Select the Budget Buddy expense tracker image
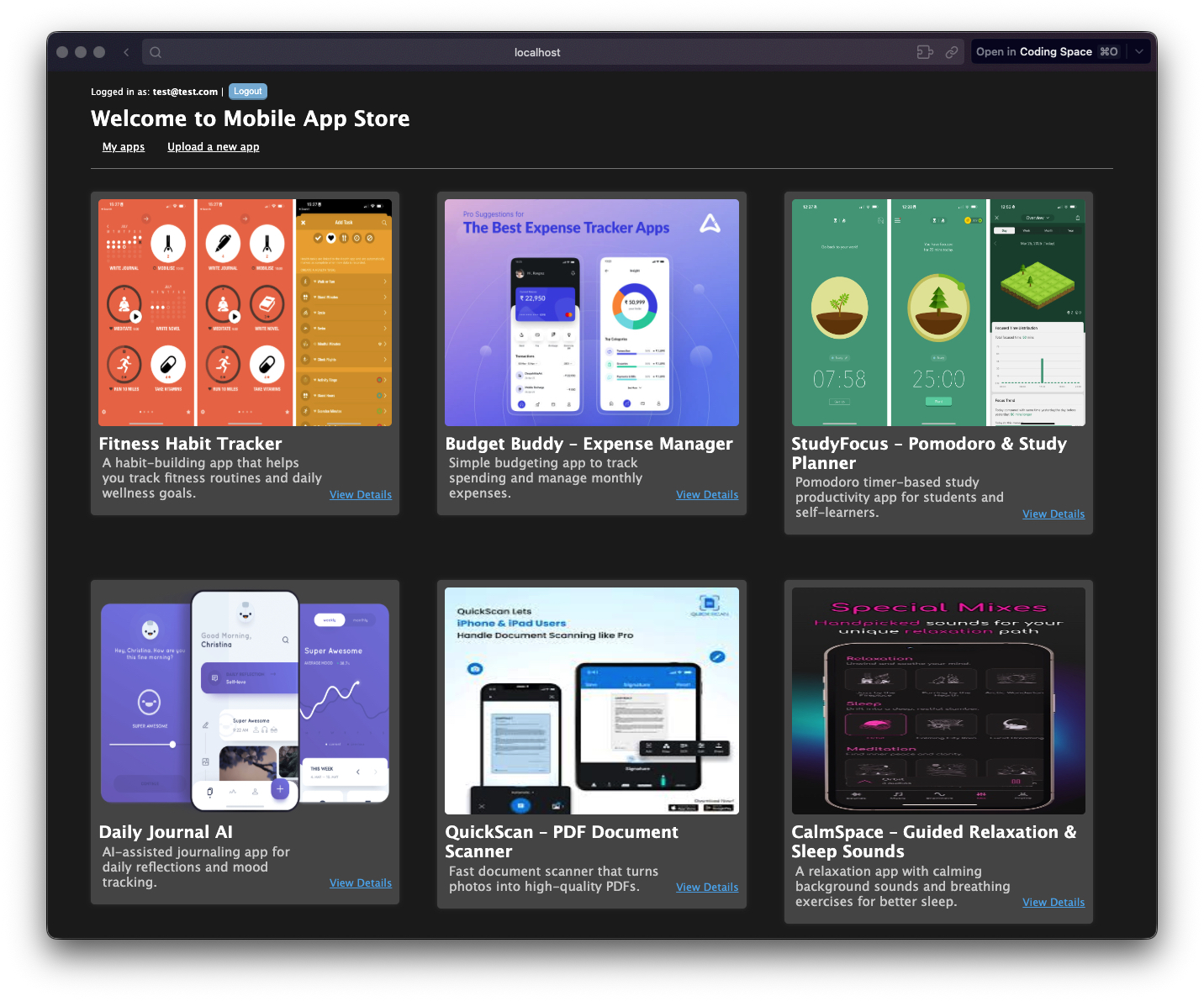This screenshot has width=1204, height=1001. point(591,313)
